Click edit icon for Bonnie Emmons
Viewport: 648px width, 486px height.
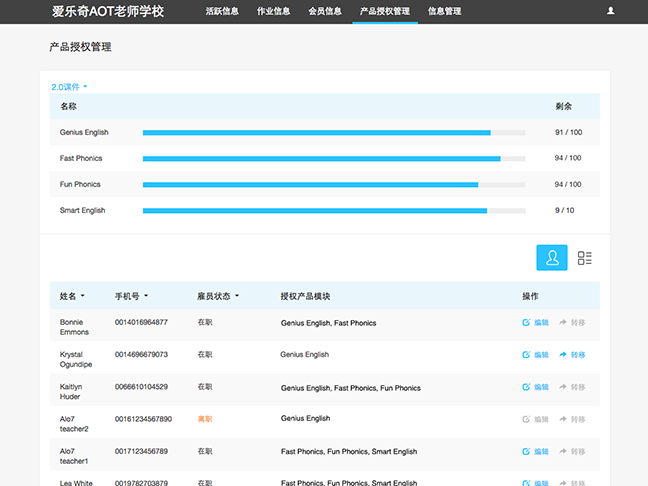click(527, 322)
